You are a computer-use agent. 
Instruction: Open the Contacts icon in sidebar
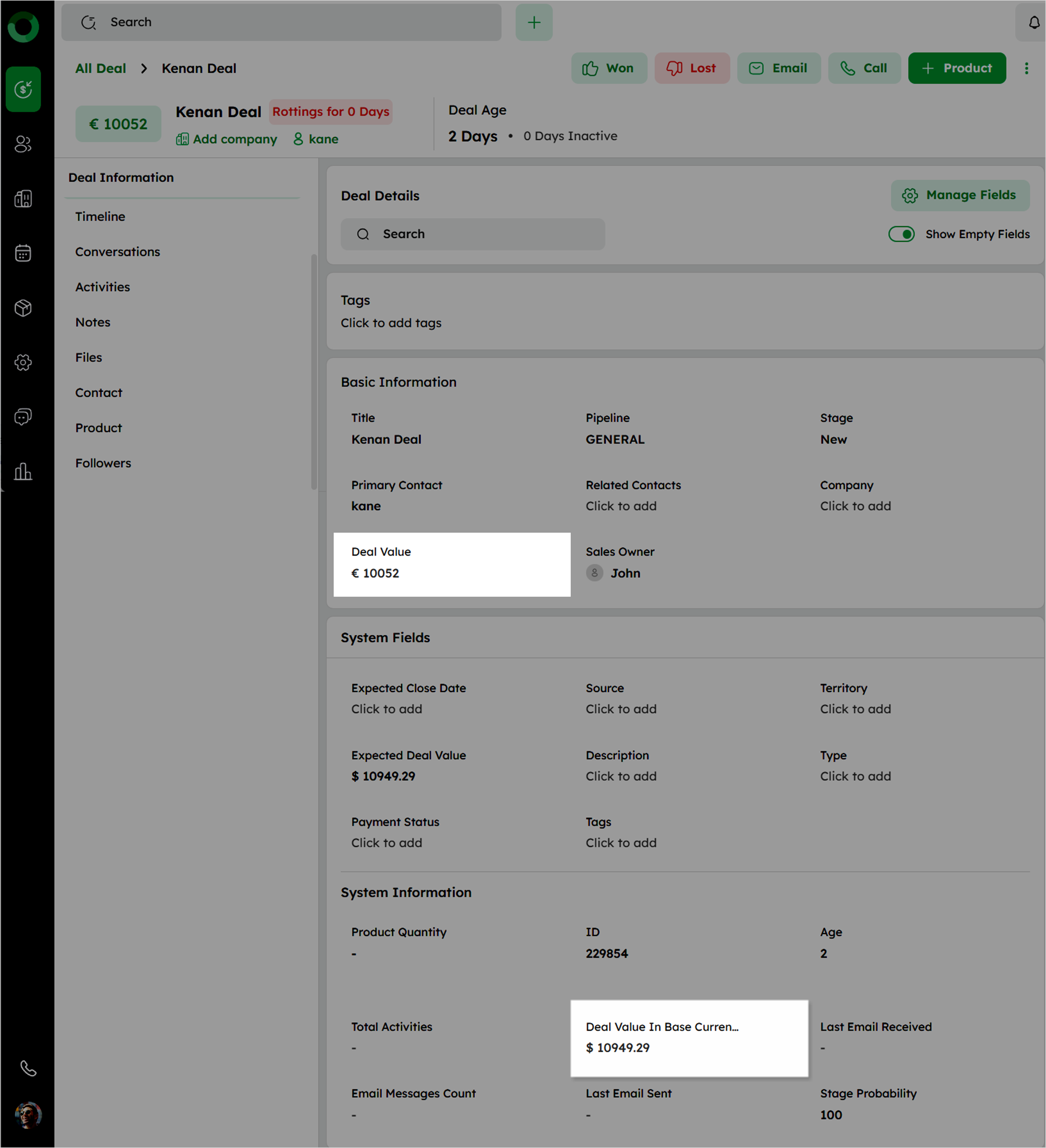point(23,144)
